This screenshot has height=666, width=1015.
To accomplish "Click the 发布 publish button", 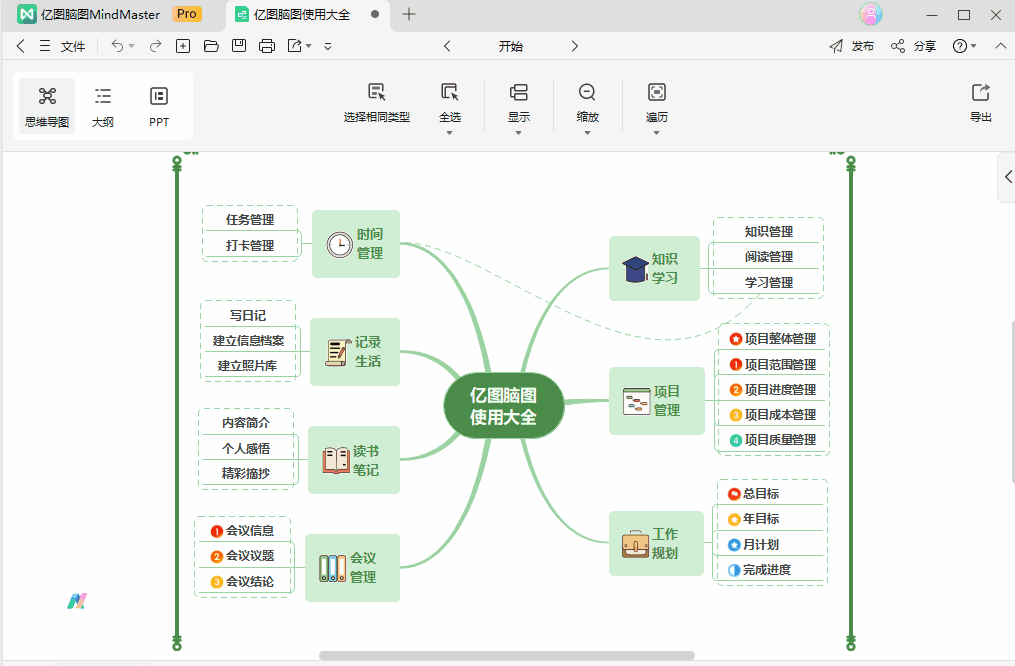I will click(852, 46).
